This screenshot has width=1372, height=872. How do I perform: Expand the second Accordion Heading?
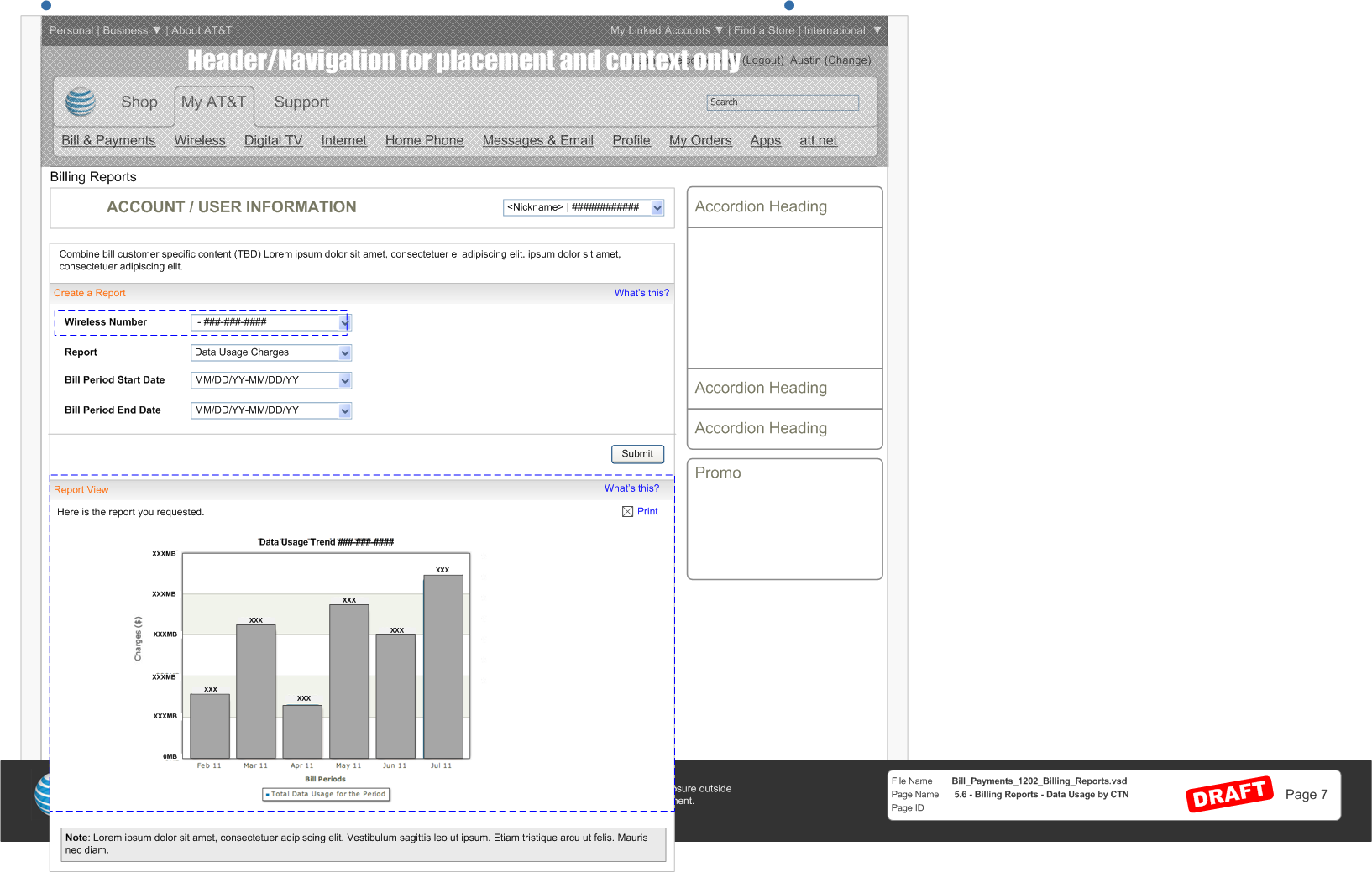point(784,388)
